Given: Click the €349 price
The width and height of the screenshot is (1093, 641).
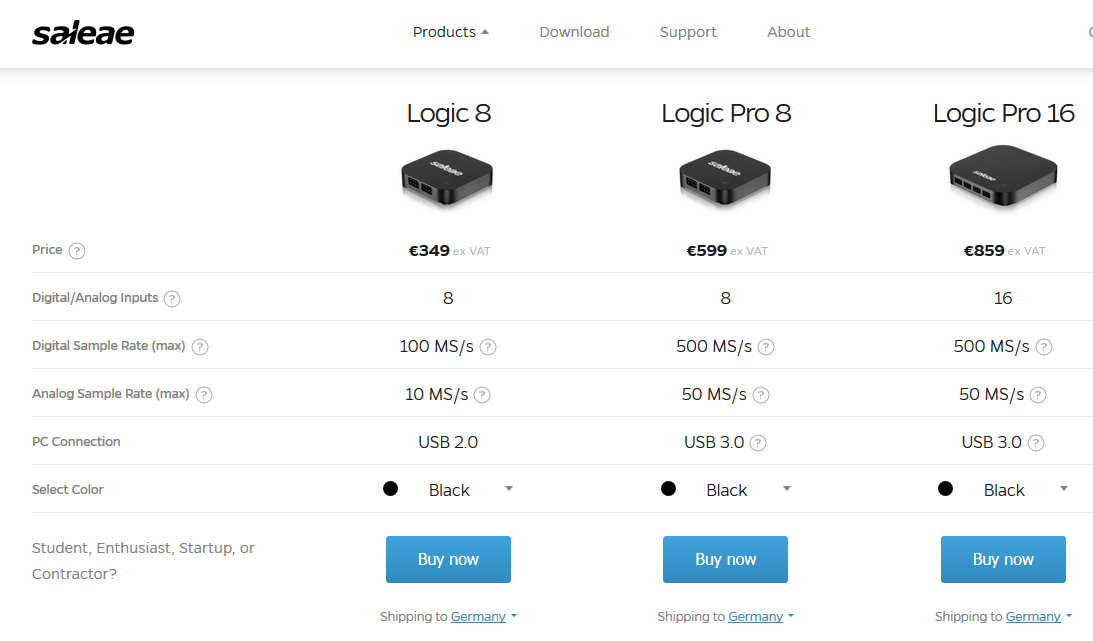Looking at the screenshot, I should [x=429, y=251].
